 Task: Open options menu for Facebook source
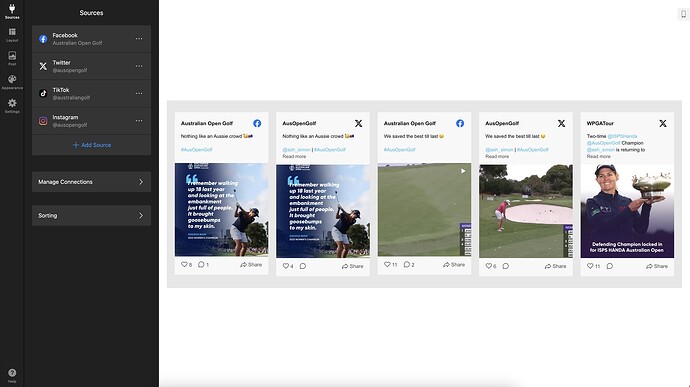139,39
